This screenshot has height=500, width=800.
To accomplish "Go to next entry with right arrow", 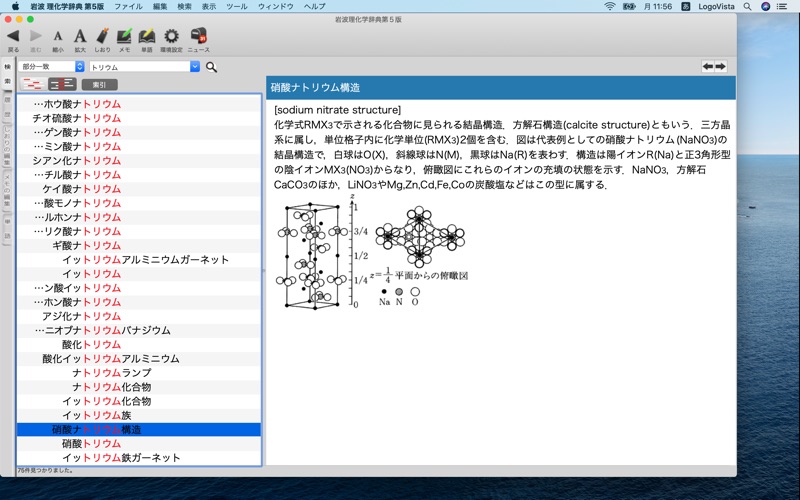I will [720, 66].
